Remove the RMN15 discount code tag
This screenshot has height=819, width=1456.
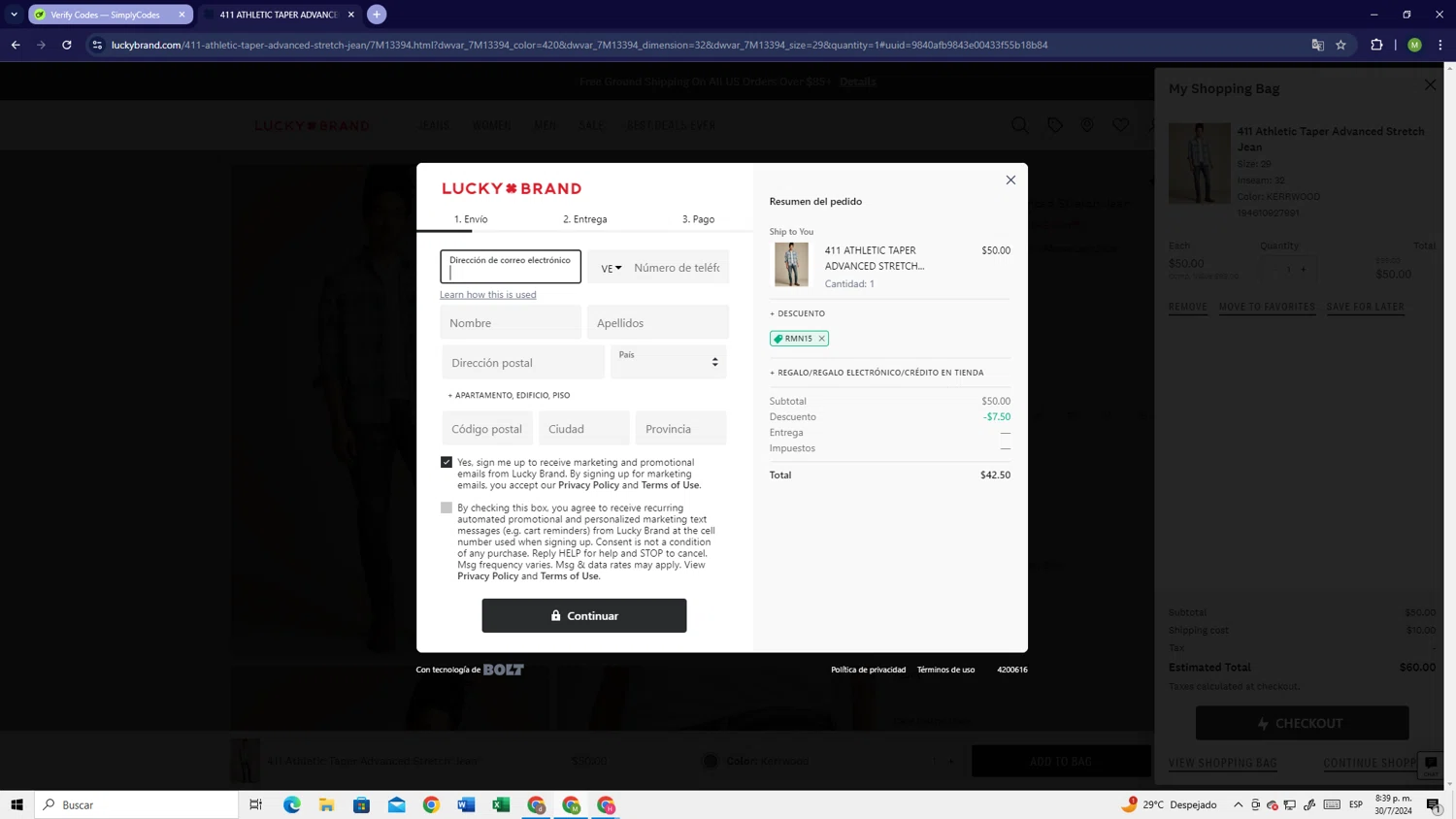[x=821, y=339]
